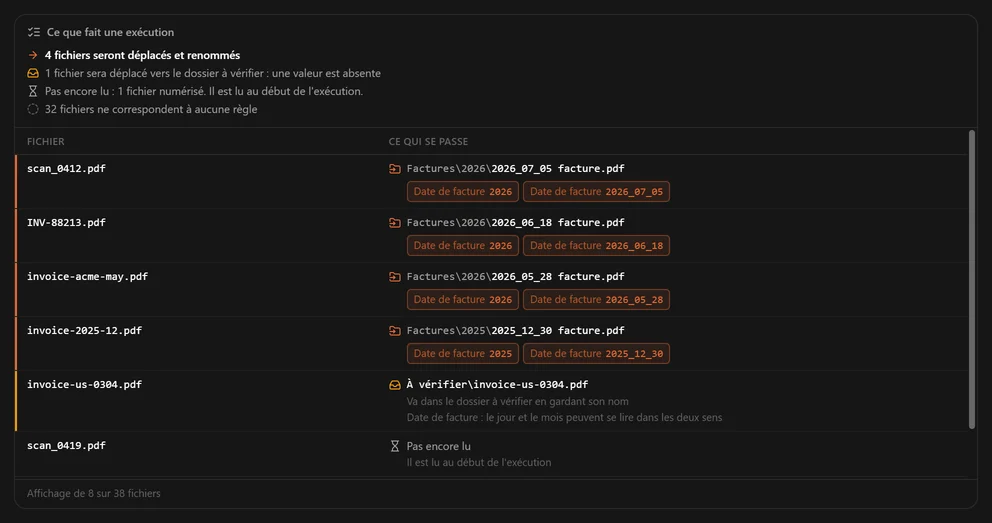Click the move-folder icon in the scan_0412.pdf row
The image size is (992, 523).
(x=395, y=169)
